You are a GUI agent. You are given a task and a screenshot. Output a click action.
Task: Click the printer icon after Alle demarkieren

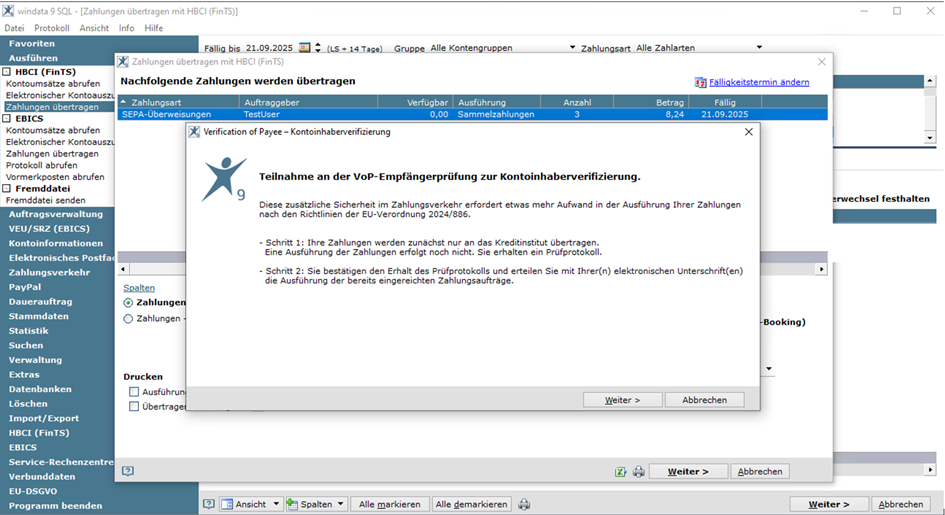(x=524, y=505)
